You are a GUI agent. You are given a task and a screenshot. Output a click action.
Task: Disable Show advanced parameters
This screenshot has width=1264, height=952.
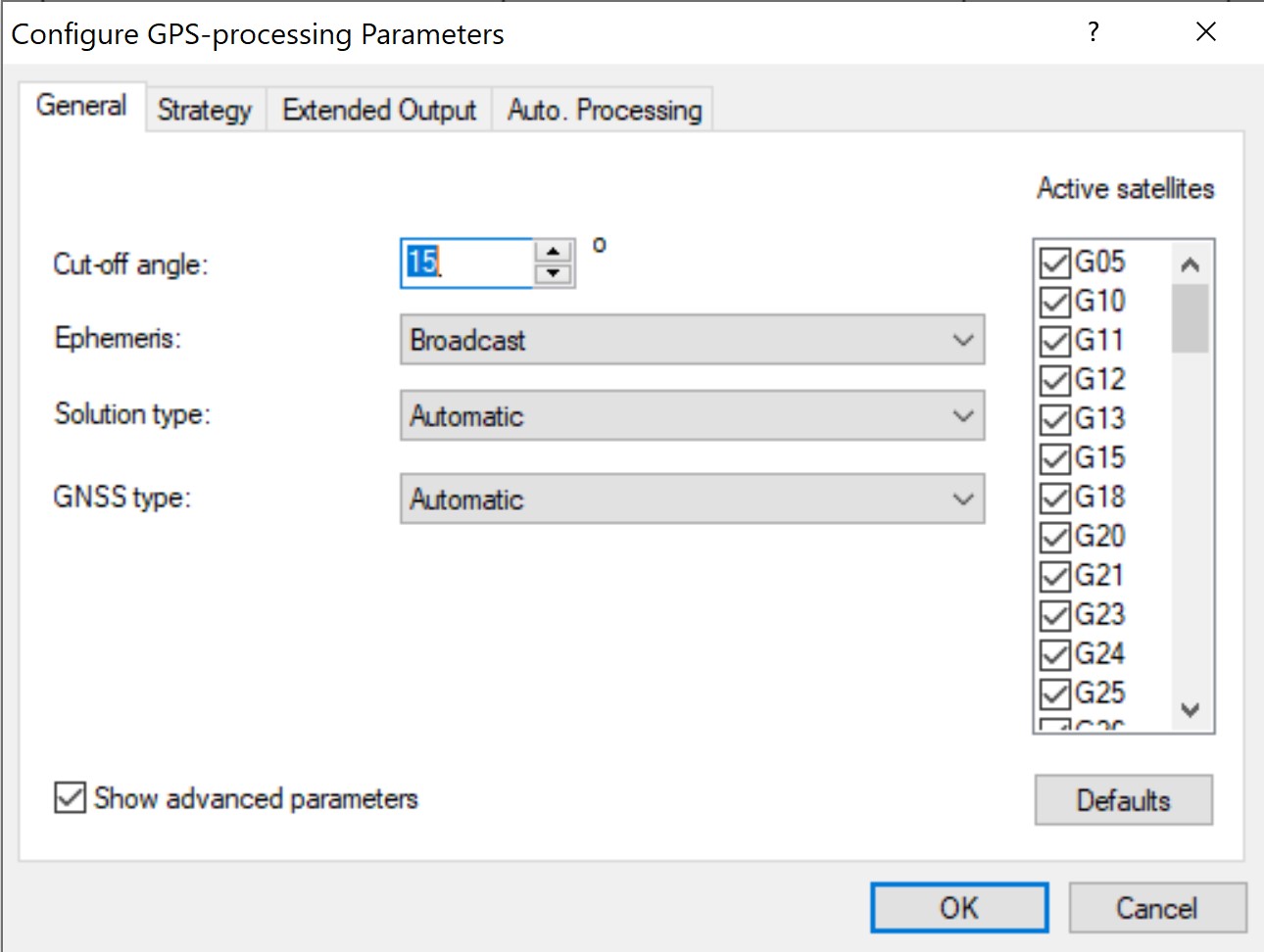pyautogui.click(x=70, y=798)
